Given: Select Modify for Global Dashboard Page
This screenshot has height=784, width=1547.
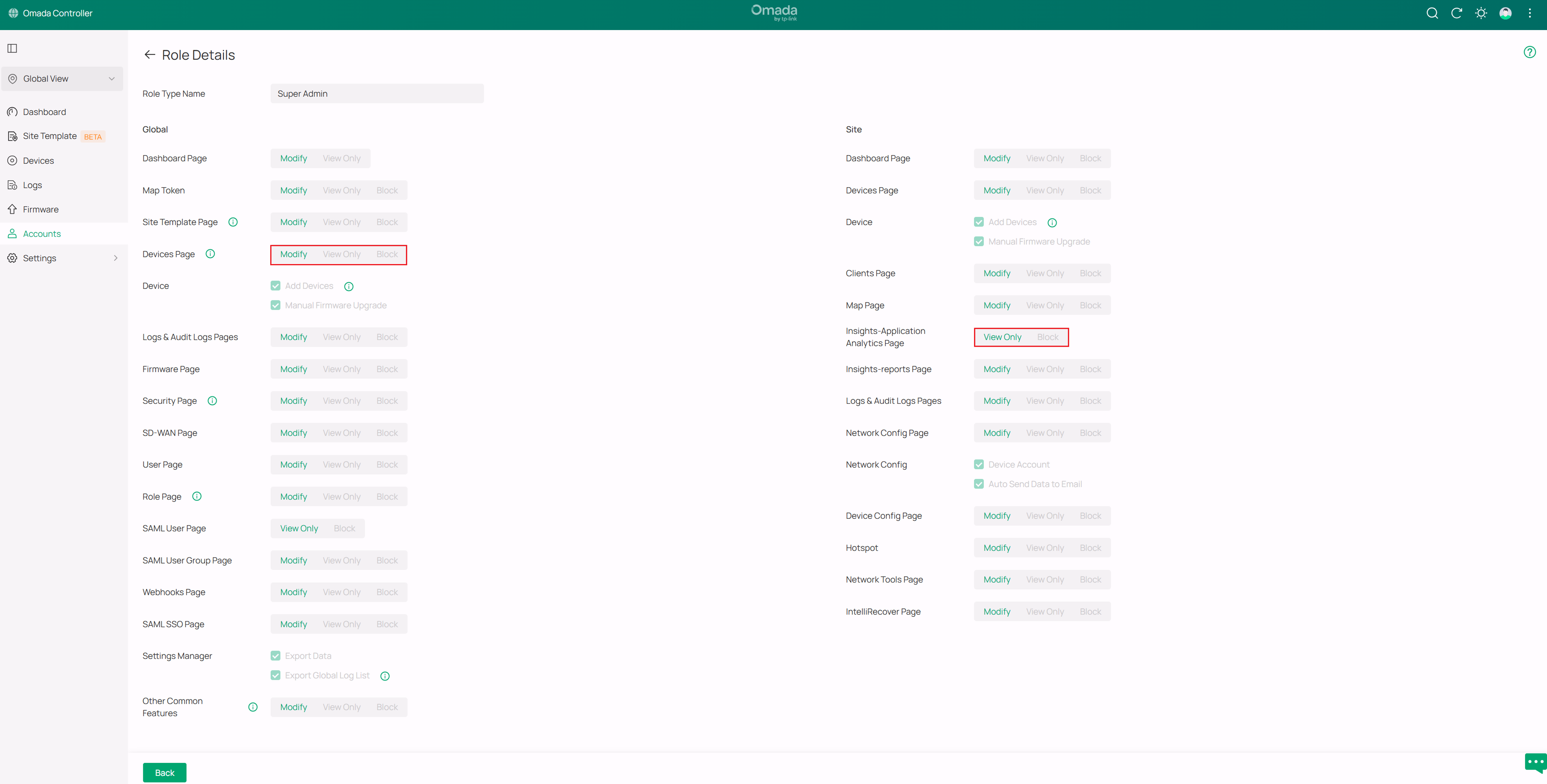Looking at the screenshot, I should point(294,158).
